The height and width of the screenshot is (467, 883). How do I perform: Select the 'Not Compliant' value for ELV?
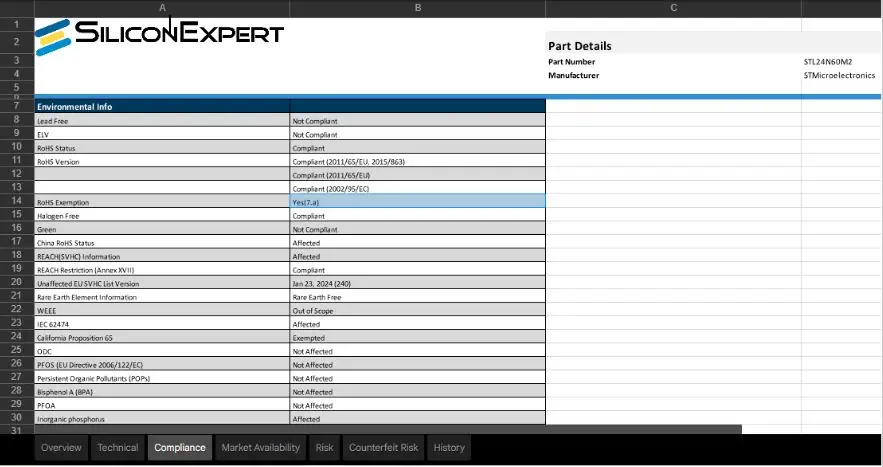pos(417,134)
